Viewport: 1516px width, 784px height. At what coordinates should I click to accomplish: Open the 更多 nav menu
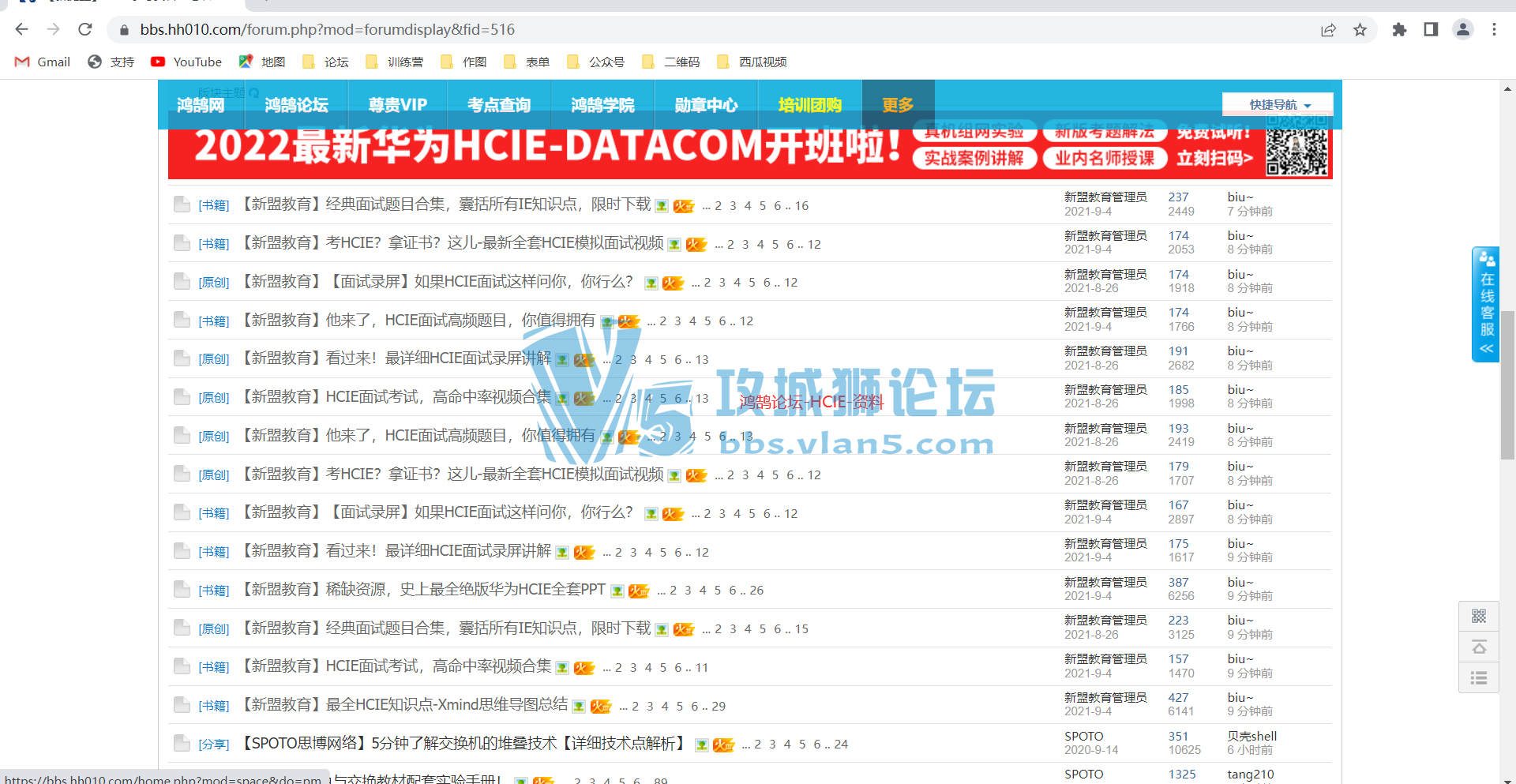[x=898, y=105]
